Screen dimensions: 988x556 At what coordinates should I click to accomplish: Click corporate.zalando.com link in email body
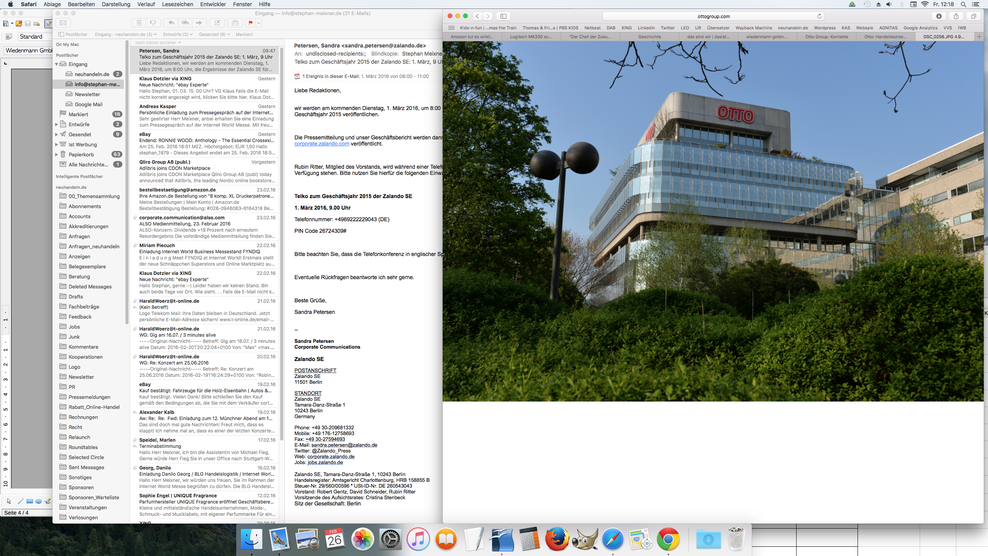pyautogui.click(x=321, y=144)
